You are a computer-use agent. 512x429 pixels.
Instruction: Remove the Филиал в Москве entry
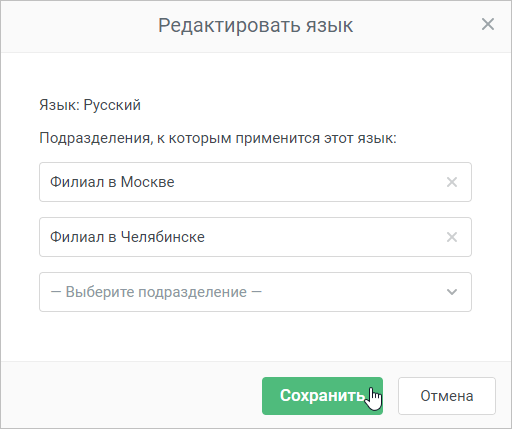tap(452, 182)
